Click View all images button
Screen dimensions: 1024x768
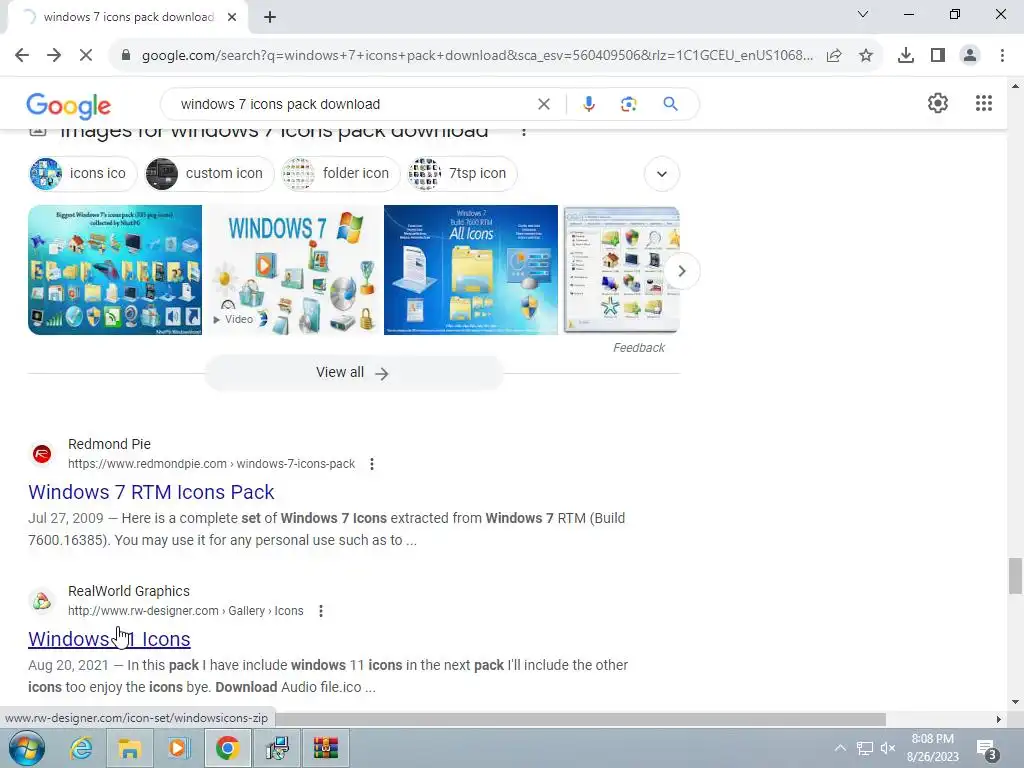click(x=354, y=373)
